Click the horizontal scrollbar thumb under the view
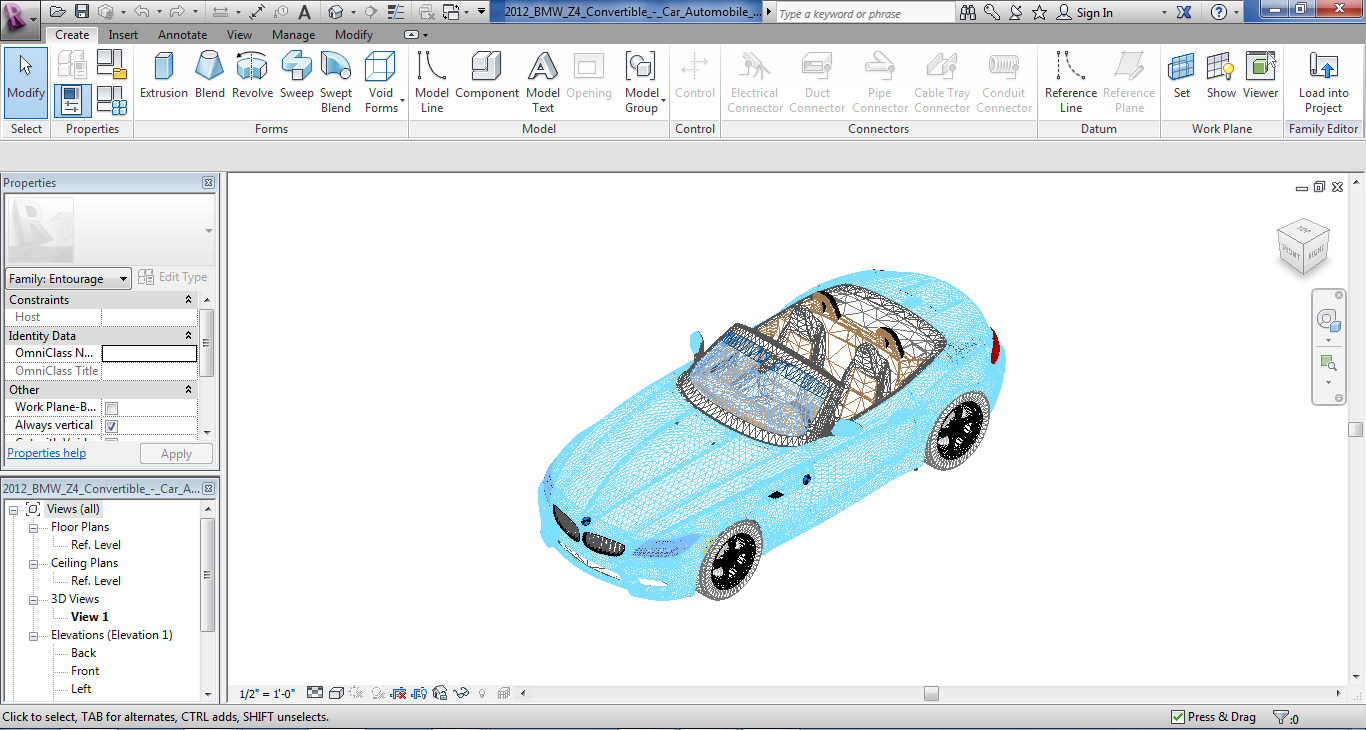 click(x=931, y=693)
